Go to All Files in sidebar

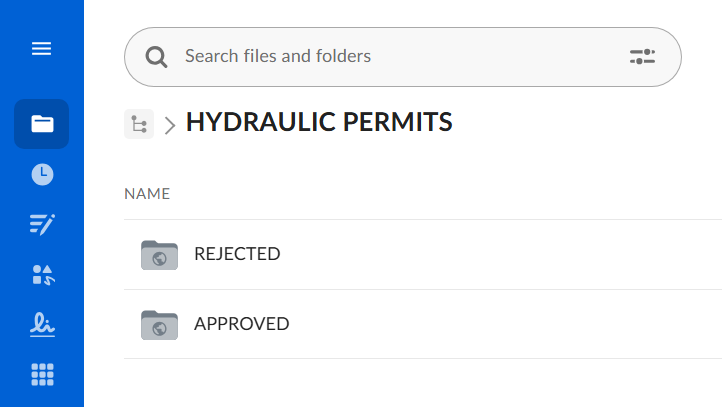coord(42,124)
